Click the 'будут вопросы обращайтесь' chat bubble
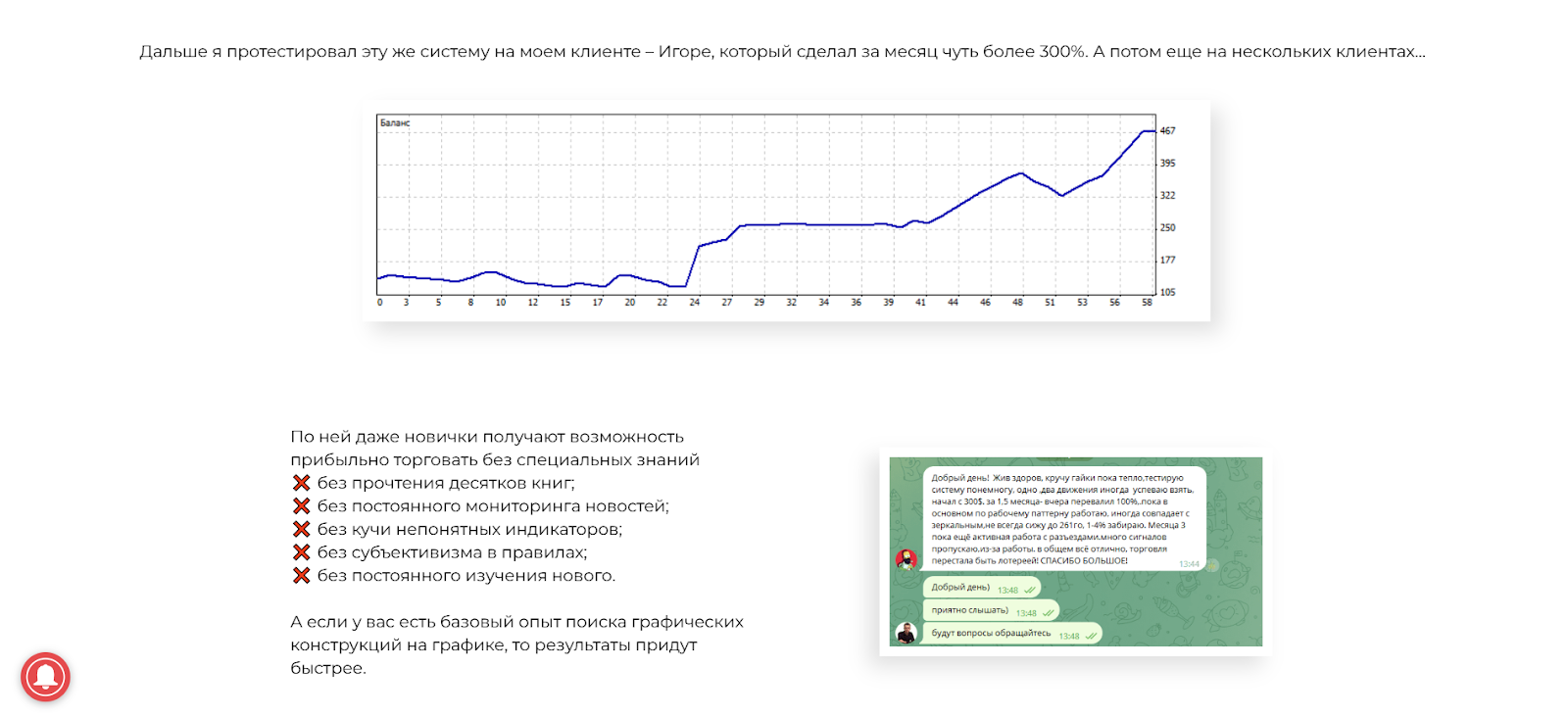 pyautogui.click(x=1012, y=634)
